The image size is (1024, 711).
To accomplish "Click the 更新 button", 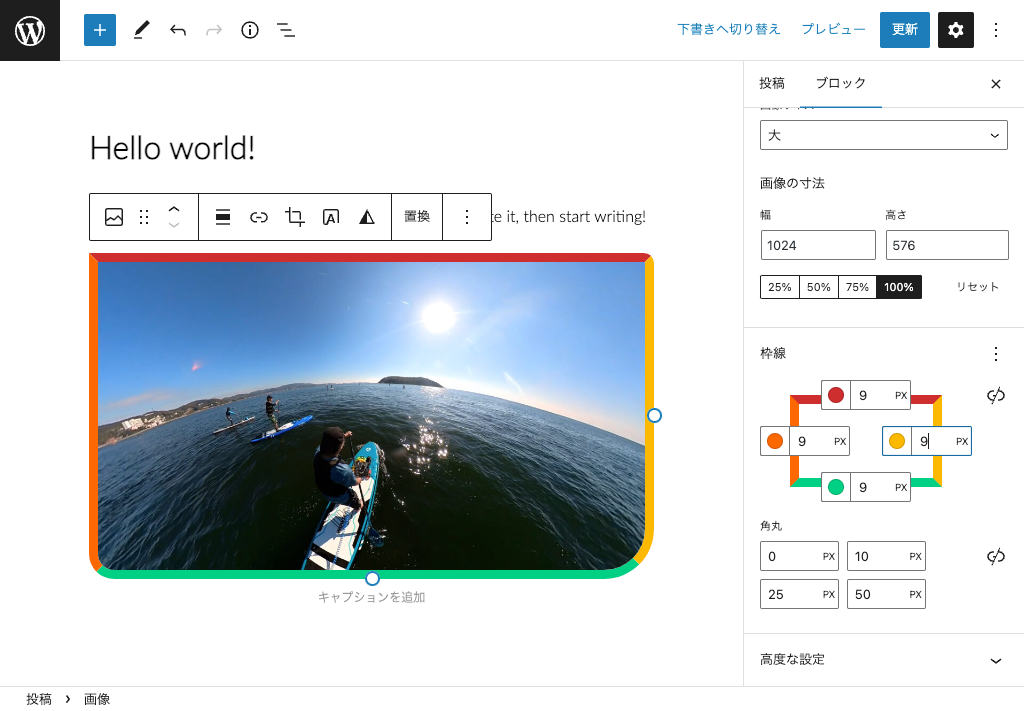I will pyautogui.click(x=904, y=30).
